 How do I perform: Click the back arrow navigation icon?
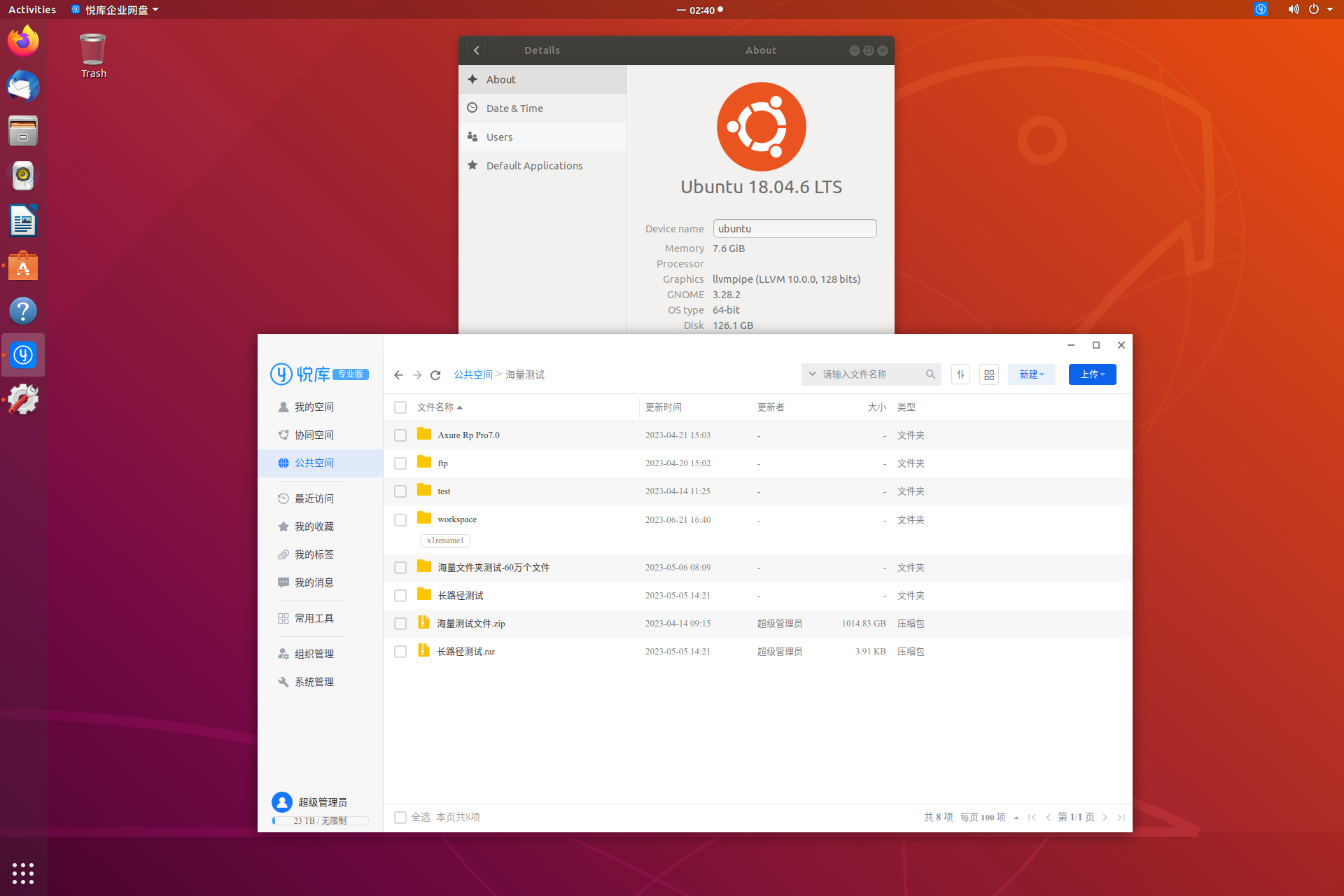(x=398, y=375)
